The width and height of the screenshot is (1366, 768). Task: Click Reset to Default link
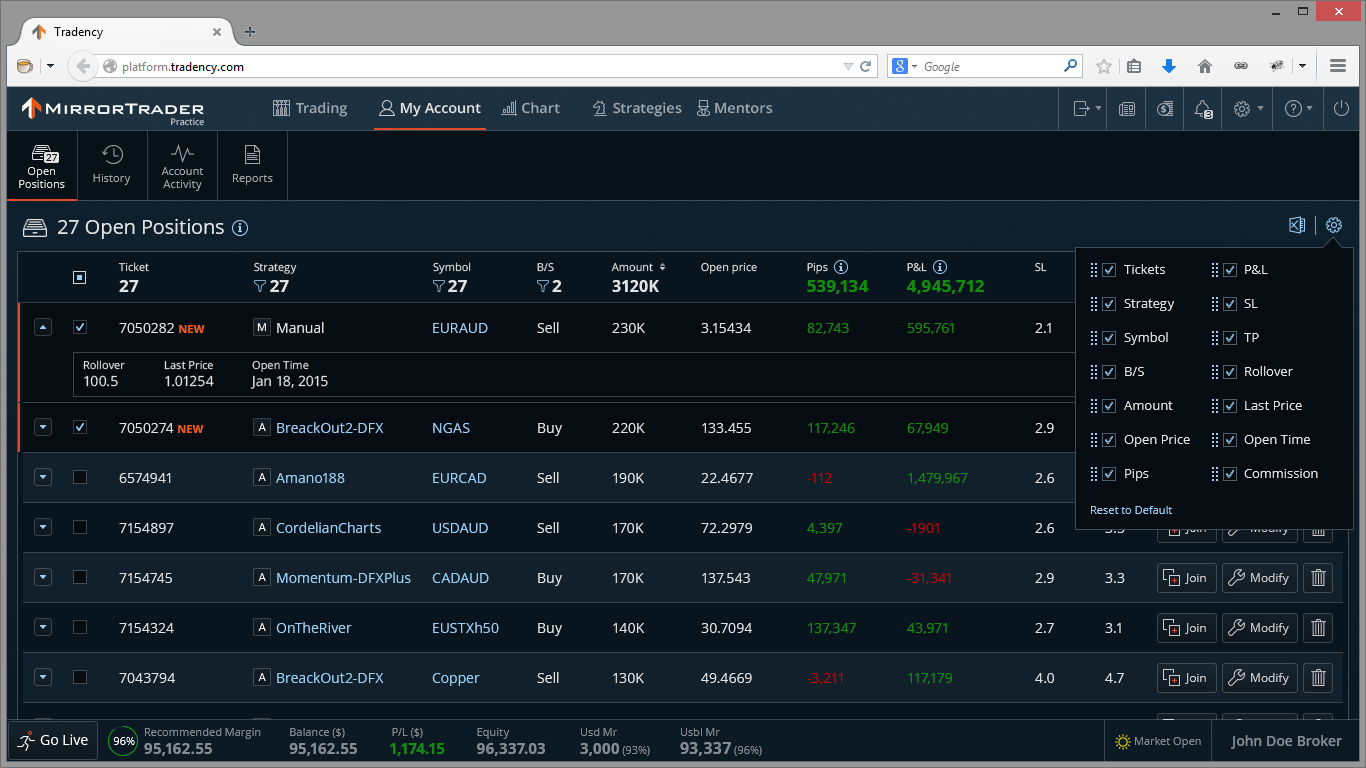click(1131, 510)
